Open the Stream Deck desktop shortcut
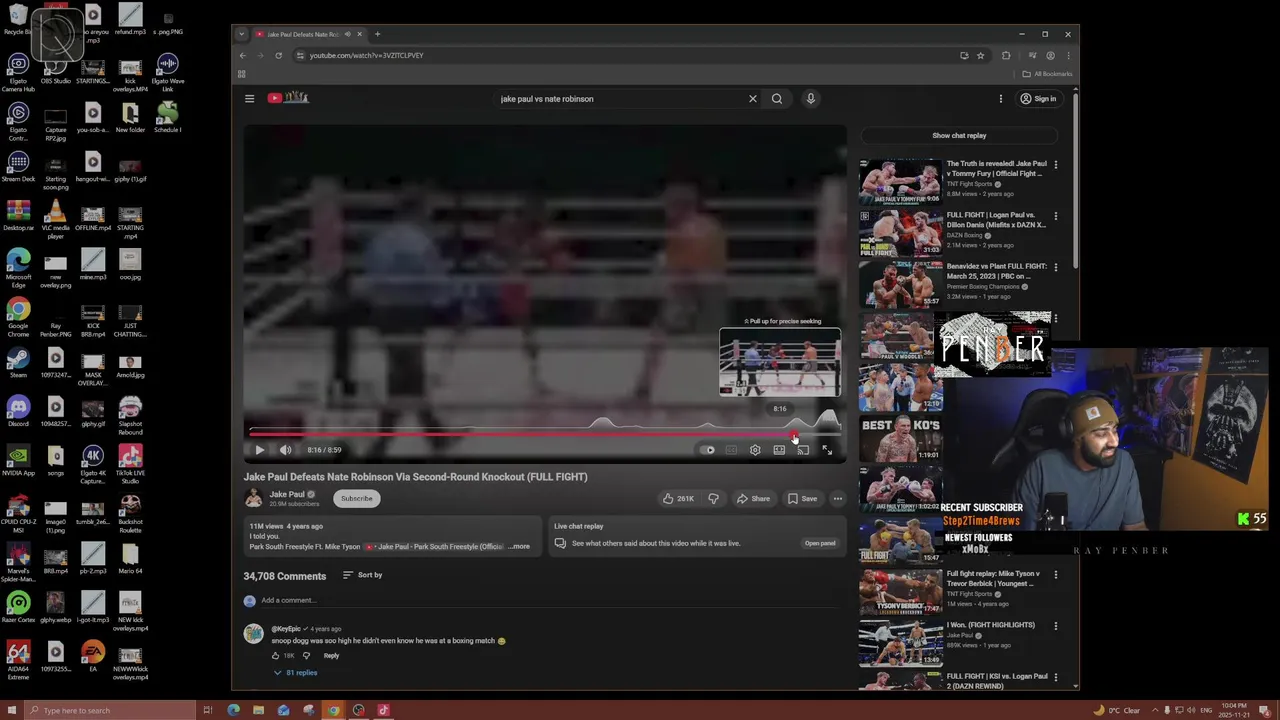This screenshot has height=720, width=1280. point(18,168)
